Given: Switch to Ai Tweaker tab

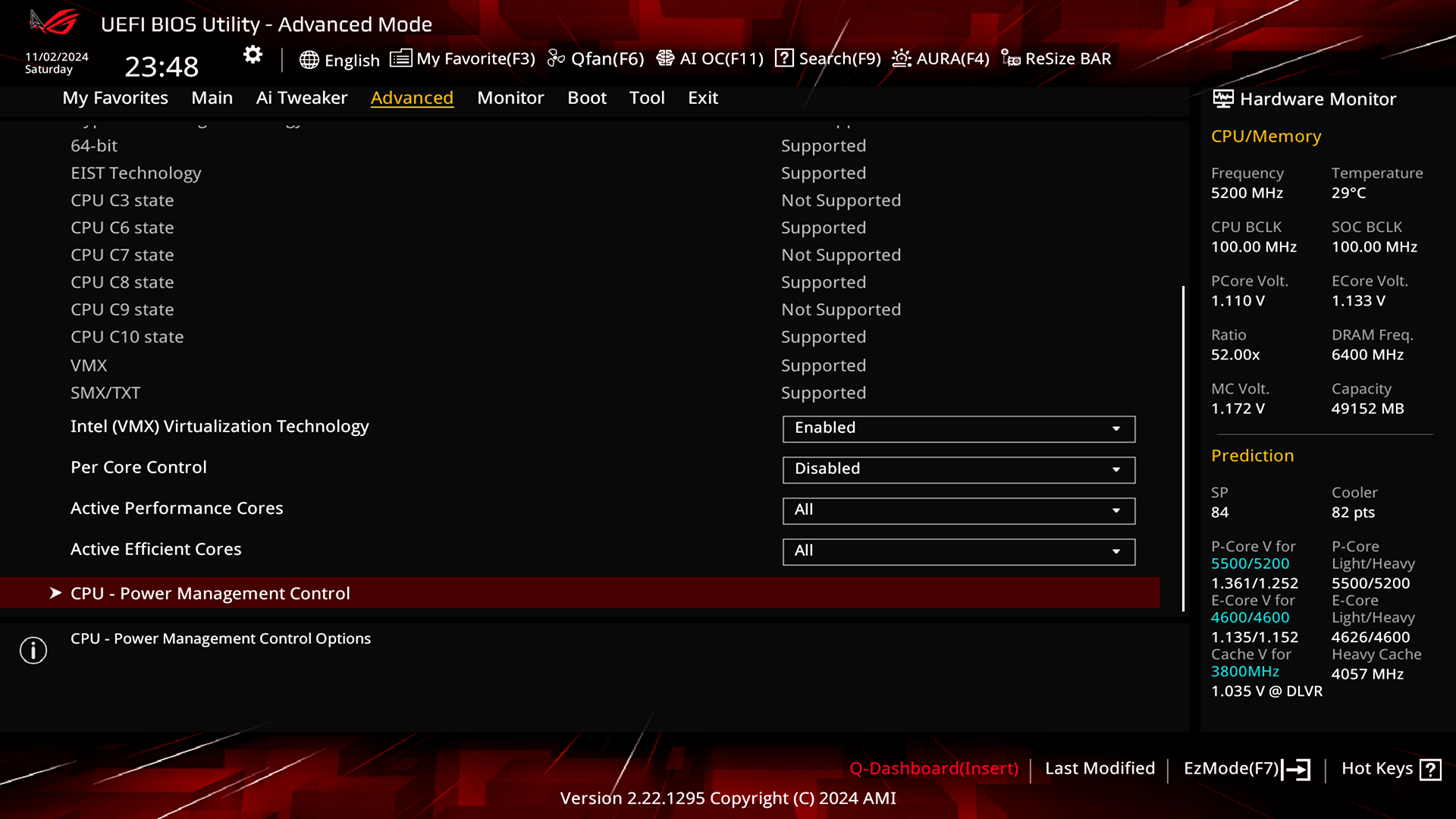Looking at the screenshot, I should (302, 97).
